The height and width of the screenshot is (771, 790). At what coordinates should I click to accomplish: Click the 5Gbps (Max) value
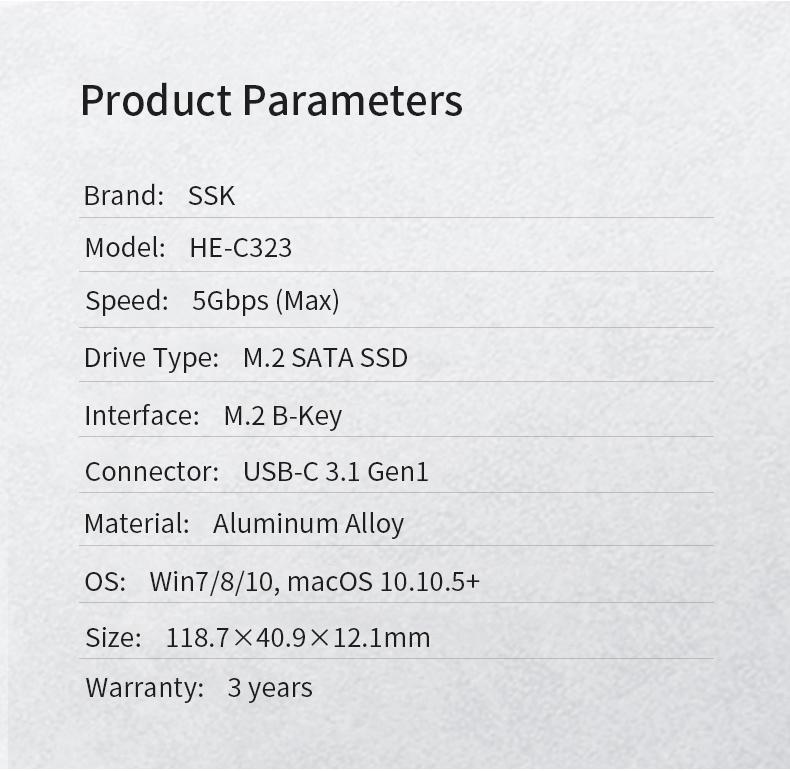point(266,301)
